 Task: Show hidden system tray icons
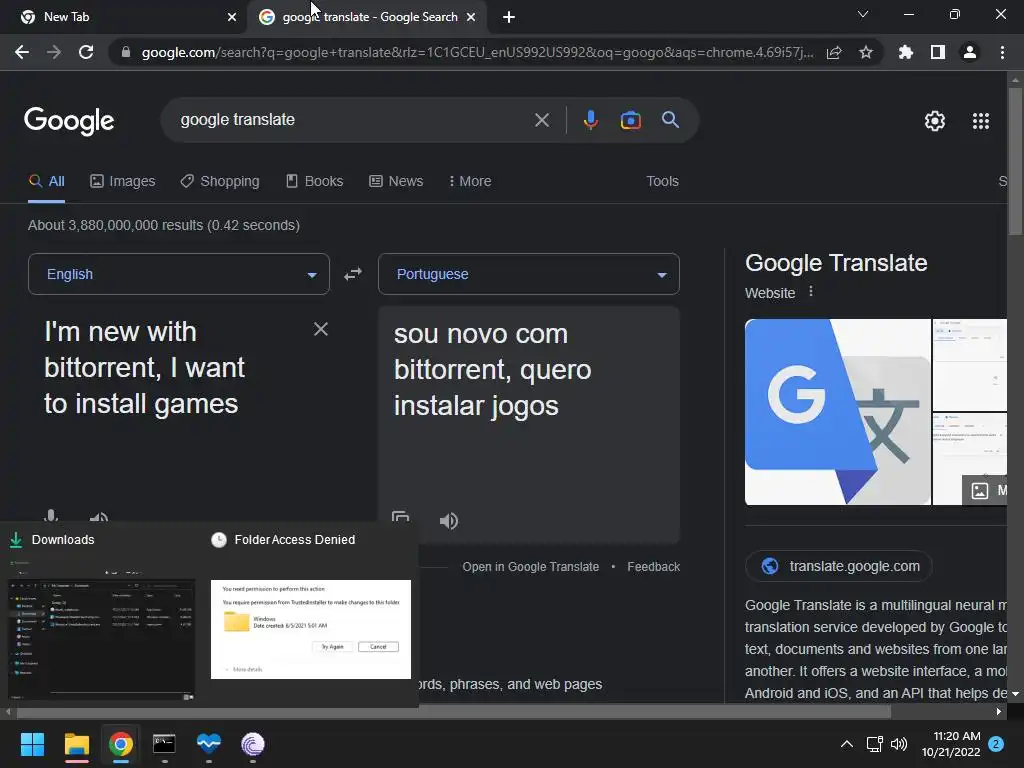(x=847, y=744)
